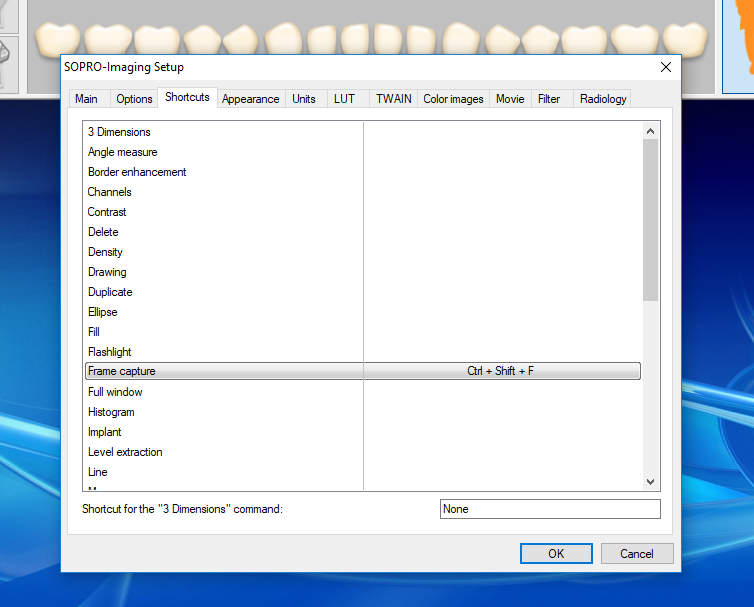Select the Ellipse command row

coord(363,312)
